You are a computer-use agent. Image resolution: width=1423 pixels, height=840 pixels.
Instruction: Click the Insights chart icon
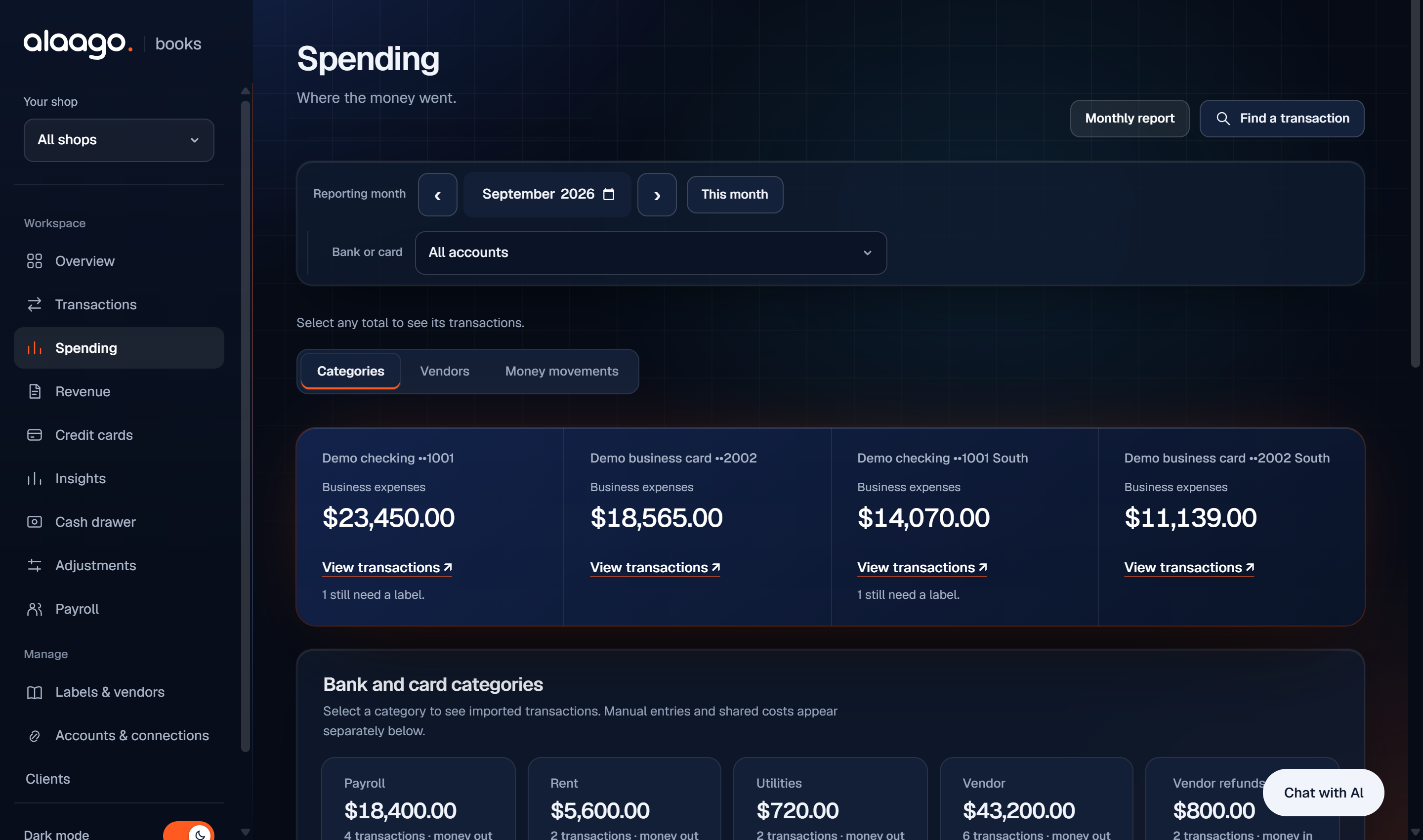35,478
